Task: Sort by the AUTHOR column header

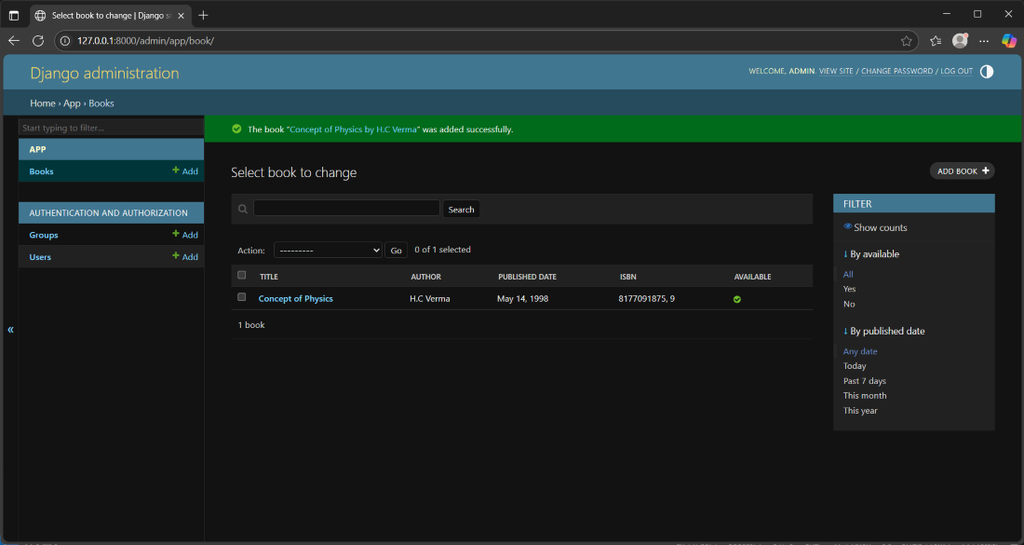Action: point(426,277)
